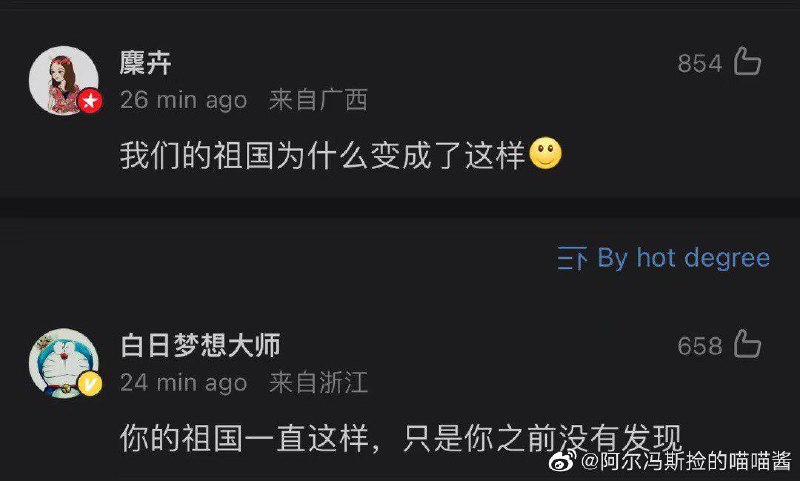800x481 pixels.
Task: Click the 来自广西 location label
Action: tap(318, 100)
